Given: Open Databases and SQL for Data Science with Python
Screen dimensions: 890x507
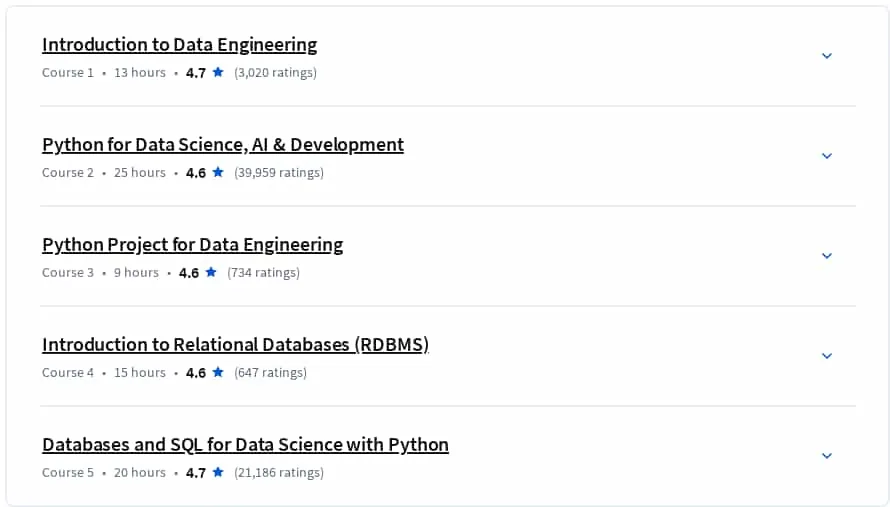Looking at the screenshot, I should [245, 445].
